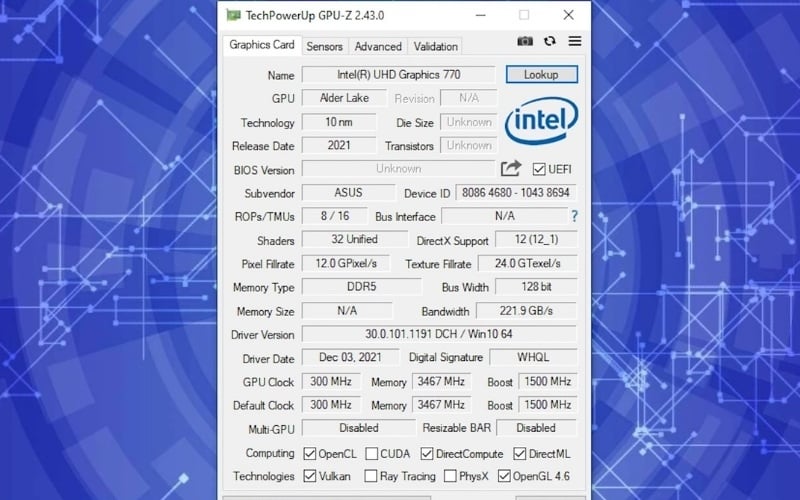This screenshot has width=800, height=500.
Task: Click the Shaders field 32 Unified
Action: click(x=355, y=239)
